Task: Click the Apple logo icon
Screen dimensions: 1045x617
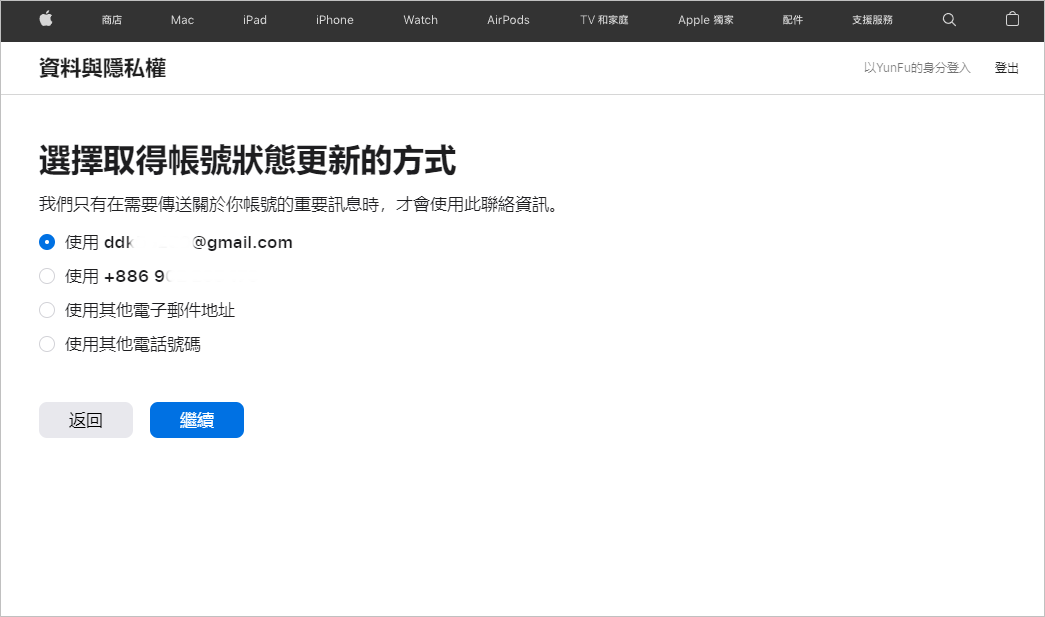Action: (x=46, y=19)
